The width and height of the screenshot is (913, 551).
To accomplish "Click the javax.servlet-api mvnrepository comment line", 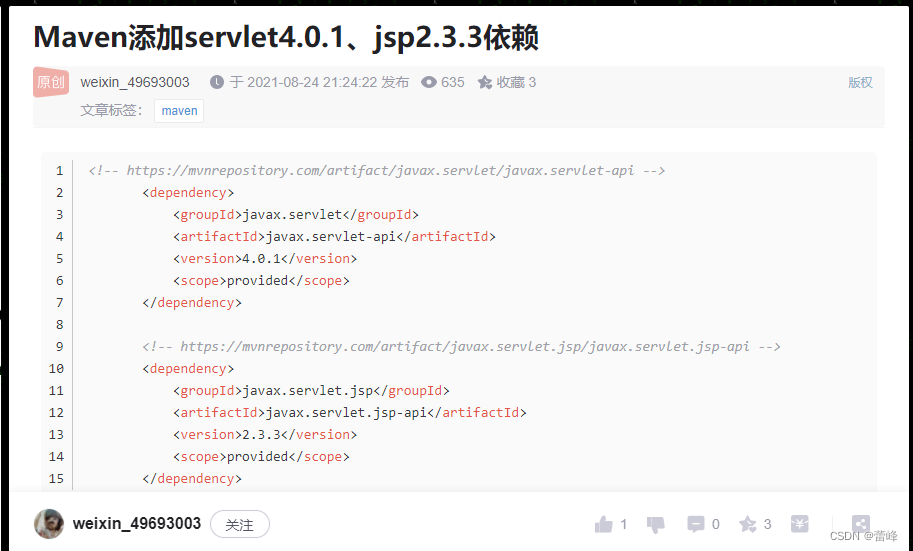I will (x=377, y=171).
